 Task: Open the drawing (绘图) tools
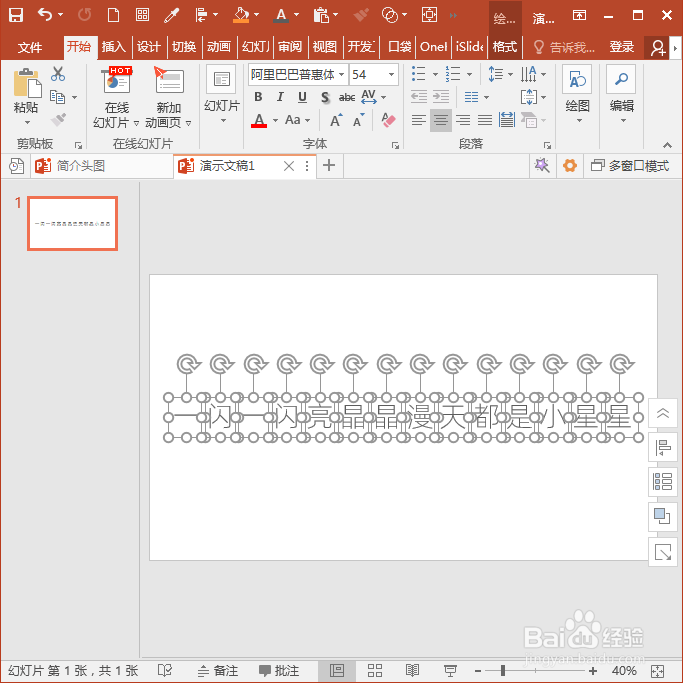577,94
